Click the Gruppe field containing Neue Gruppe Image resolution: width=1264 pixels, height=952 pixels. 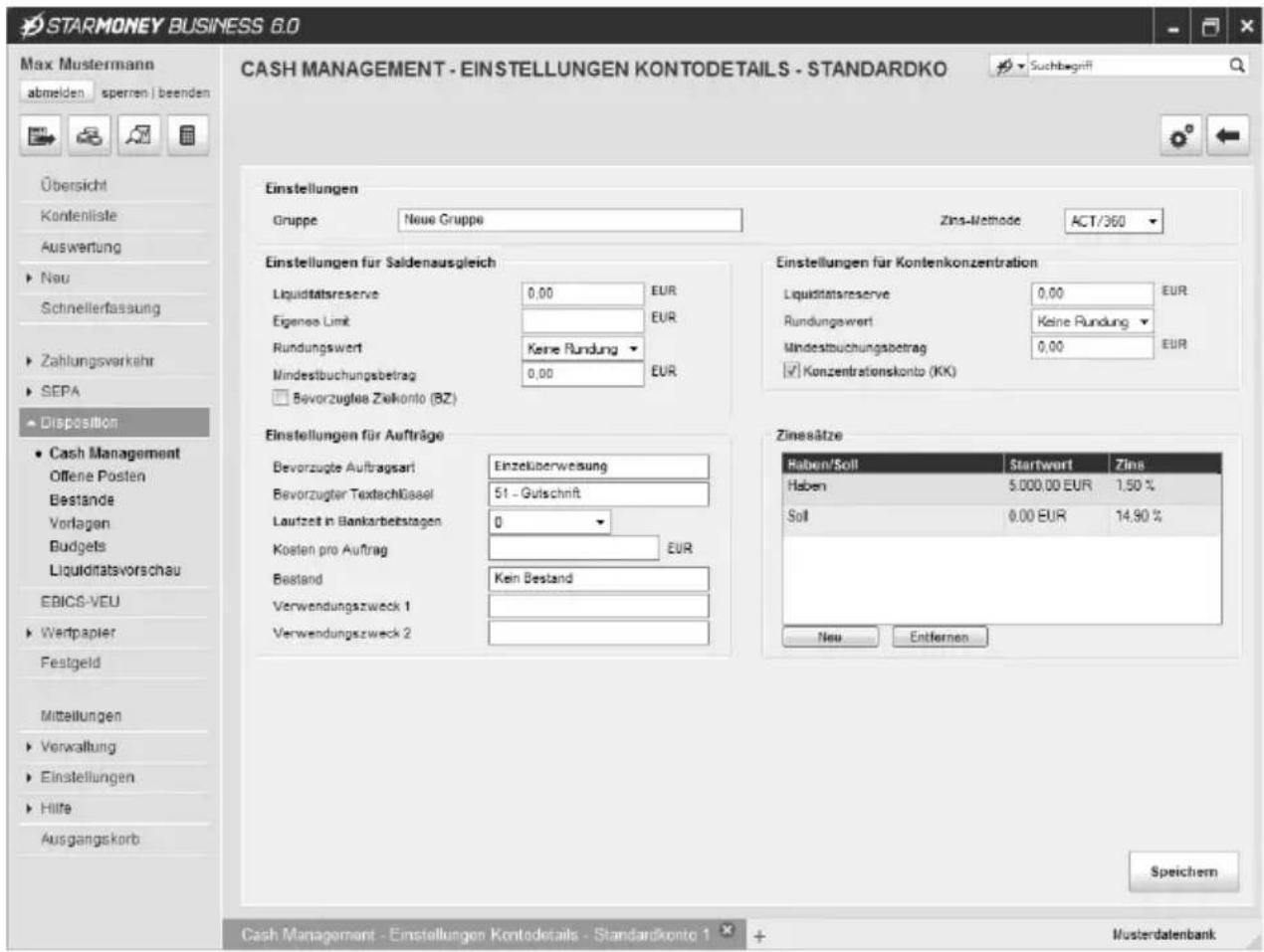570,220
